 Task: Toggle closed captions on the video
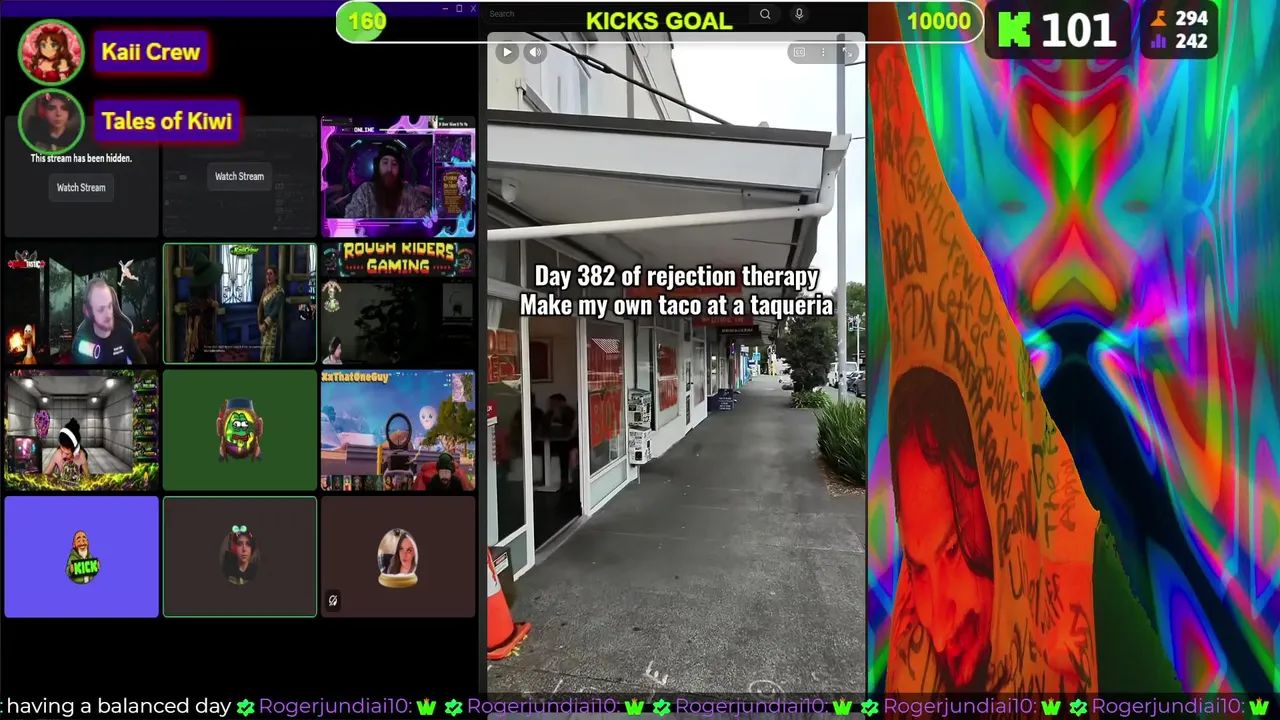tap(799, 52)
